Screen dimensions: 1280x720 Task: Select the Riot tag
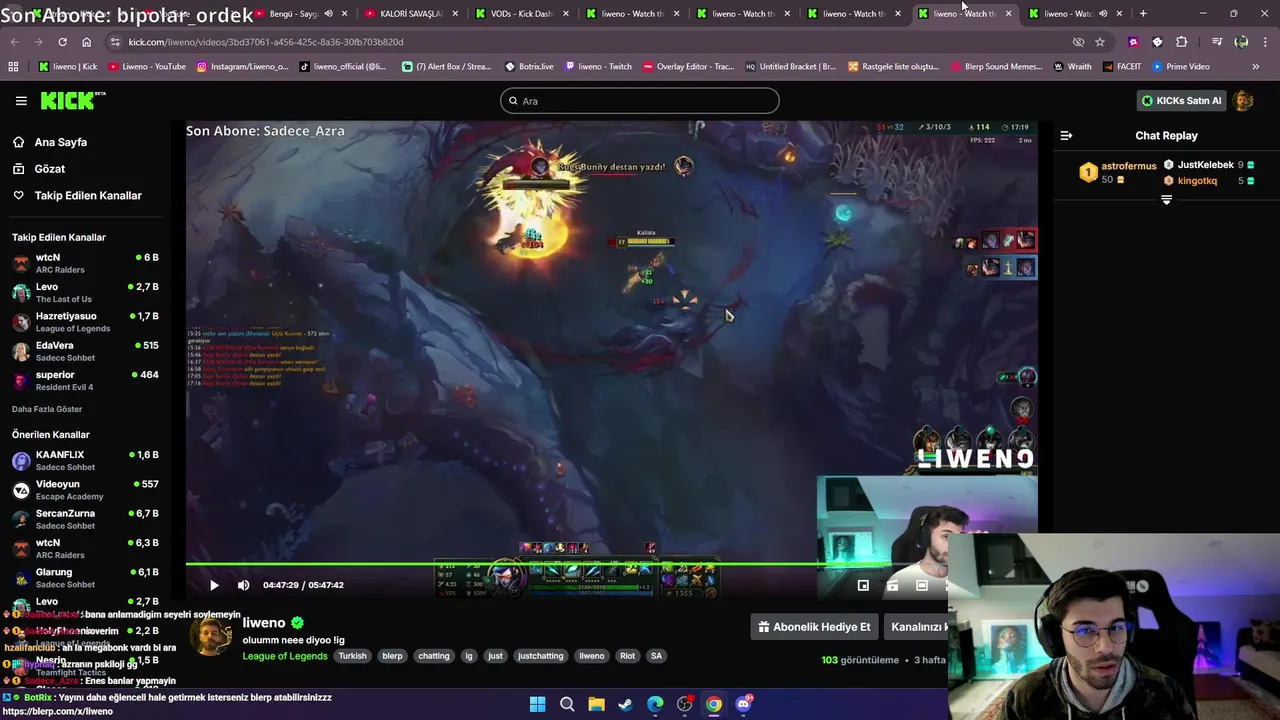627,656
